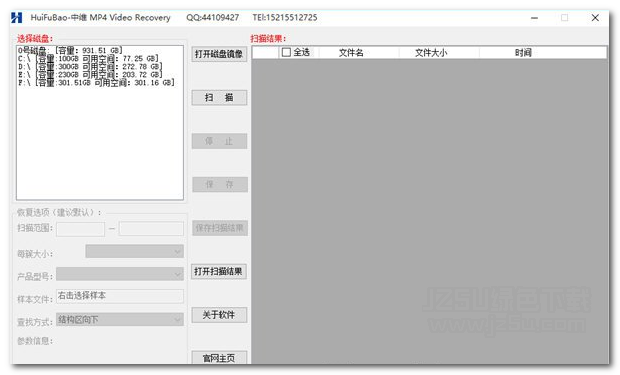
Task: Expand the 查找方式 search method dropdown
Action: pos(120,319)
